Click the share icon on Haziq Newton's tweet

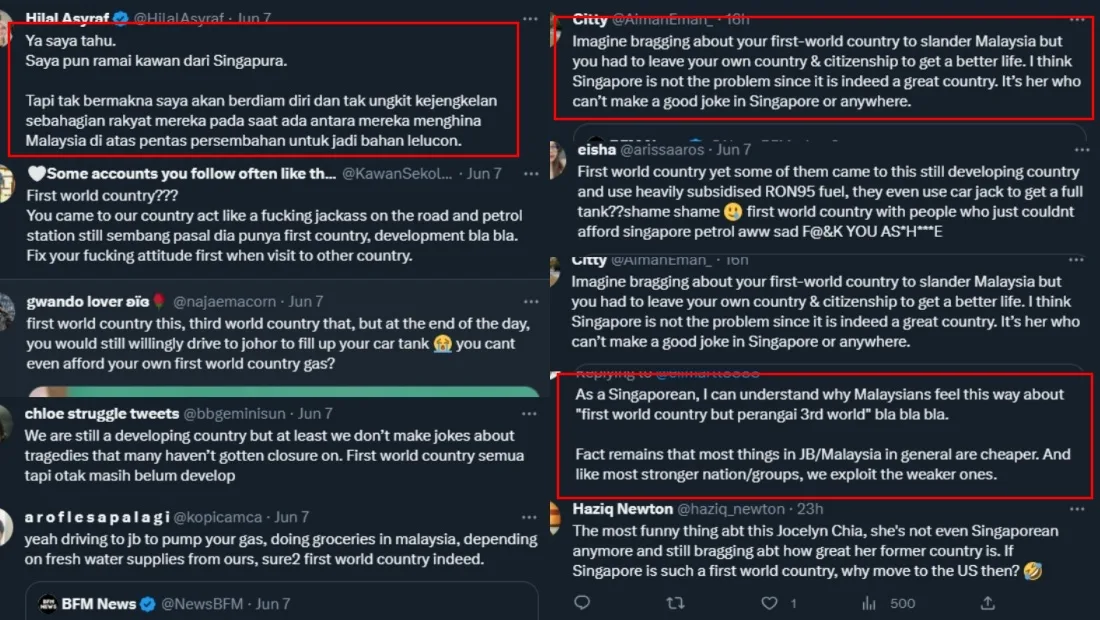coord(987,603)
